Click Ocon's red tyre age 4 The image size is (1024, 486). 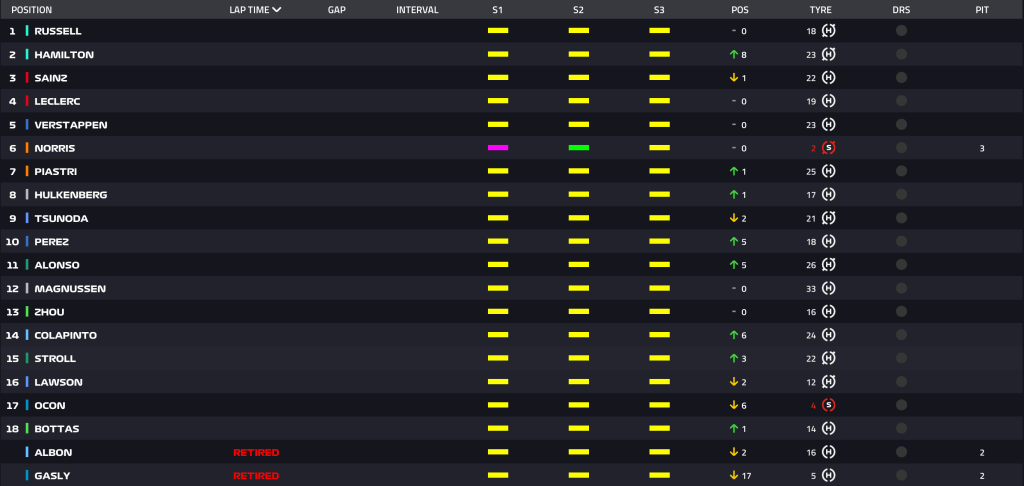(814, 406)
